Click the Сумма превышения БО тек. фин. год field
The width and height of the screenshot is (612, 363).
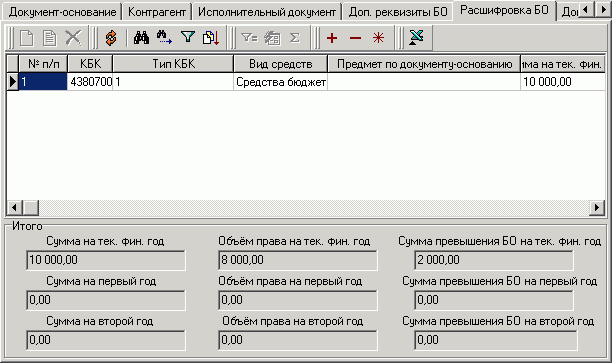coord(494,260)
